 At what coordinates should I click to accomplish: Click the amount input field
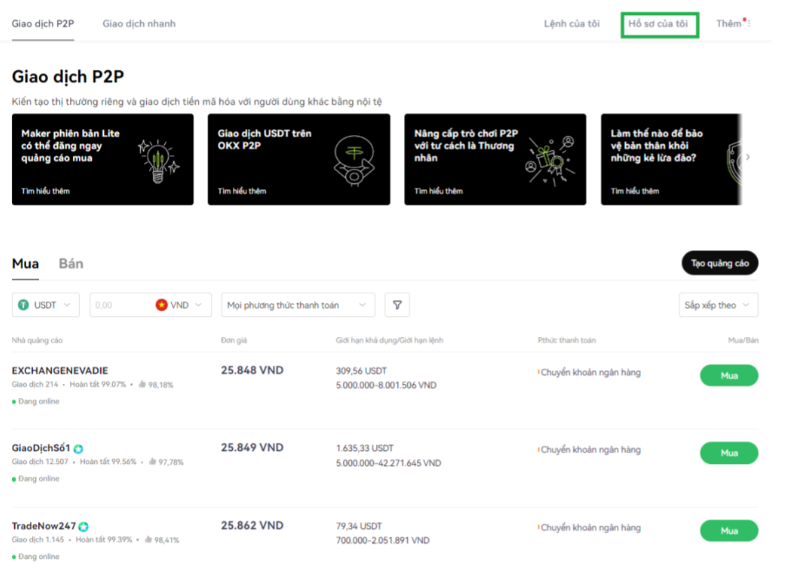point(120,305)
